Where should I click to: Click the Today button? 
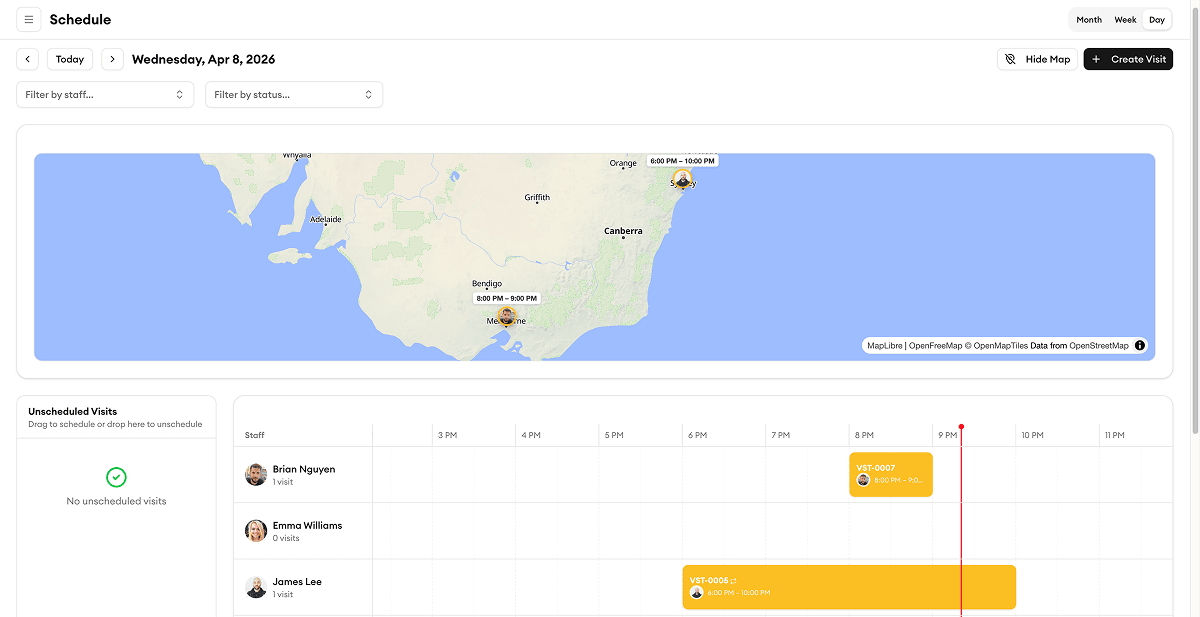coord(69,59)
